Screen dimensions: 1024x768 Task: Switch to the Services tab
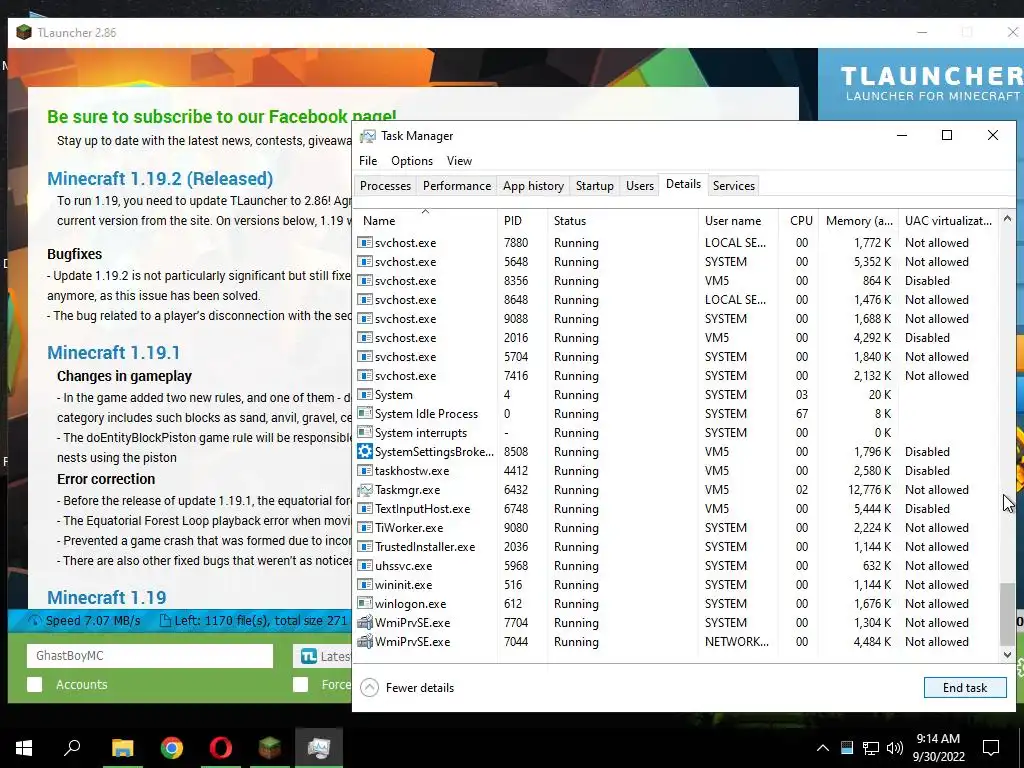point(733,186)
